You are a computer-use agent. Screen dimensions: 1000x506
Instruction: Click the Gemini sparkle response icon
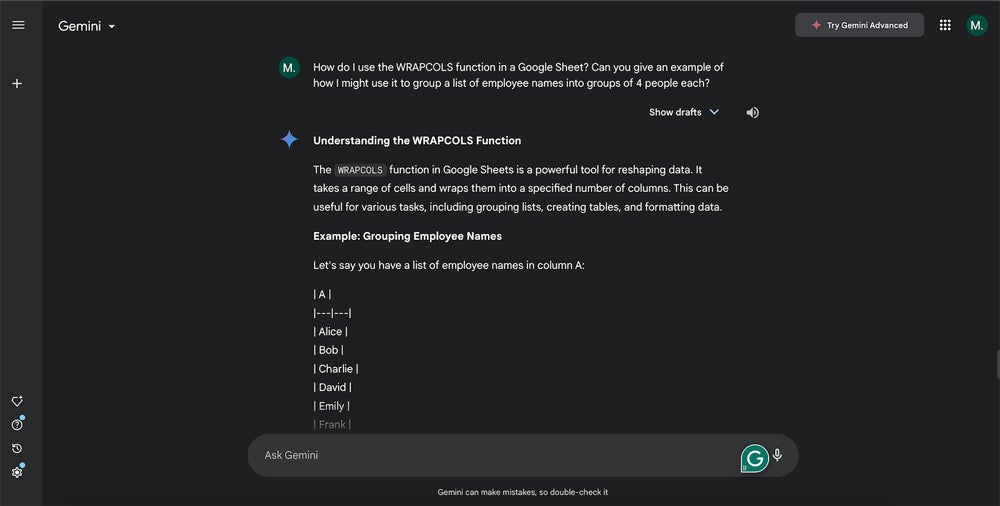pos(289,140)
